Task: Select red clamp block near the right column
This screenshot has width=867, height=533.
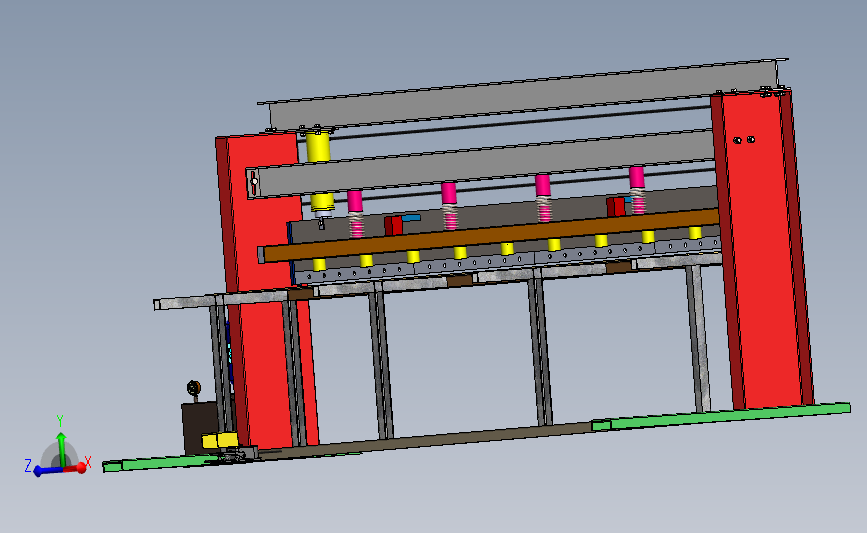Action: point(615,207)
